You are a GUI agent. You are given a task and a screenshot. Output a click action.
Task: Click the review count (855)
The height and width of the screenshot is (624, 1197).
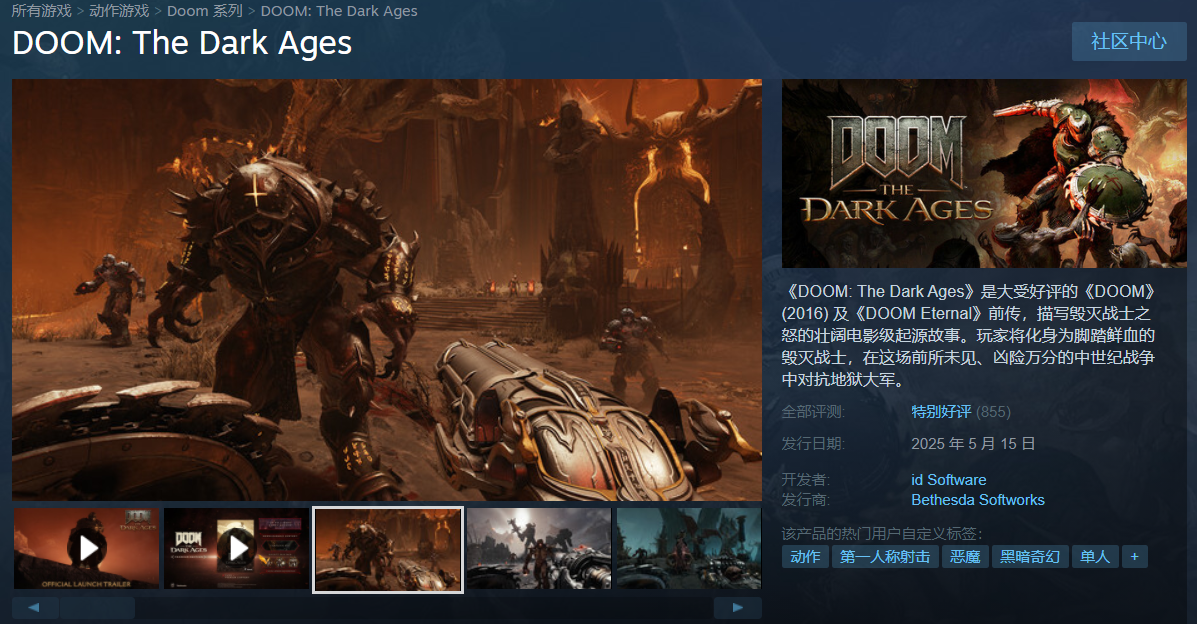(x=993, y=412)
